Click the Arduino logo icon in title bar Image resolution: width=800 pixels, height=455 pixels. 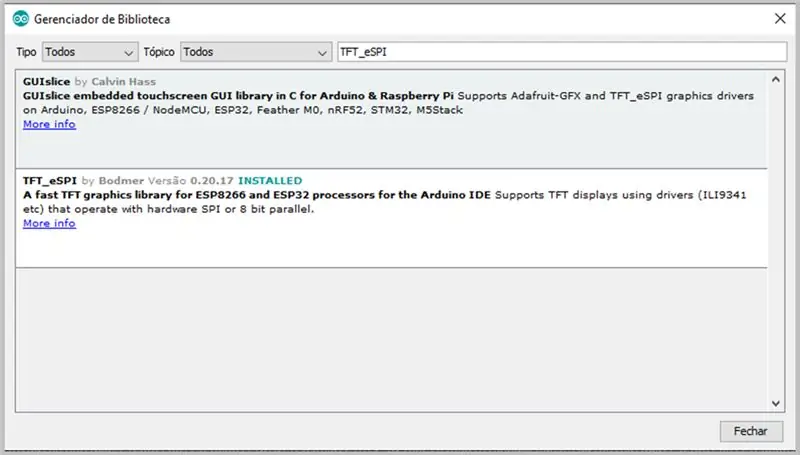click(21, 19)
